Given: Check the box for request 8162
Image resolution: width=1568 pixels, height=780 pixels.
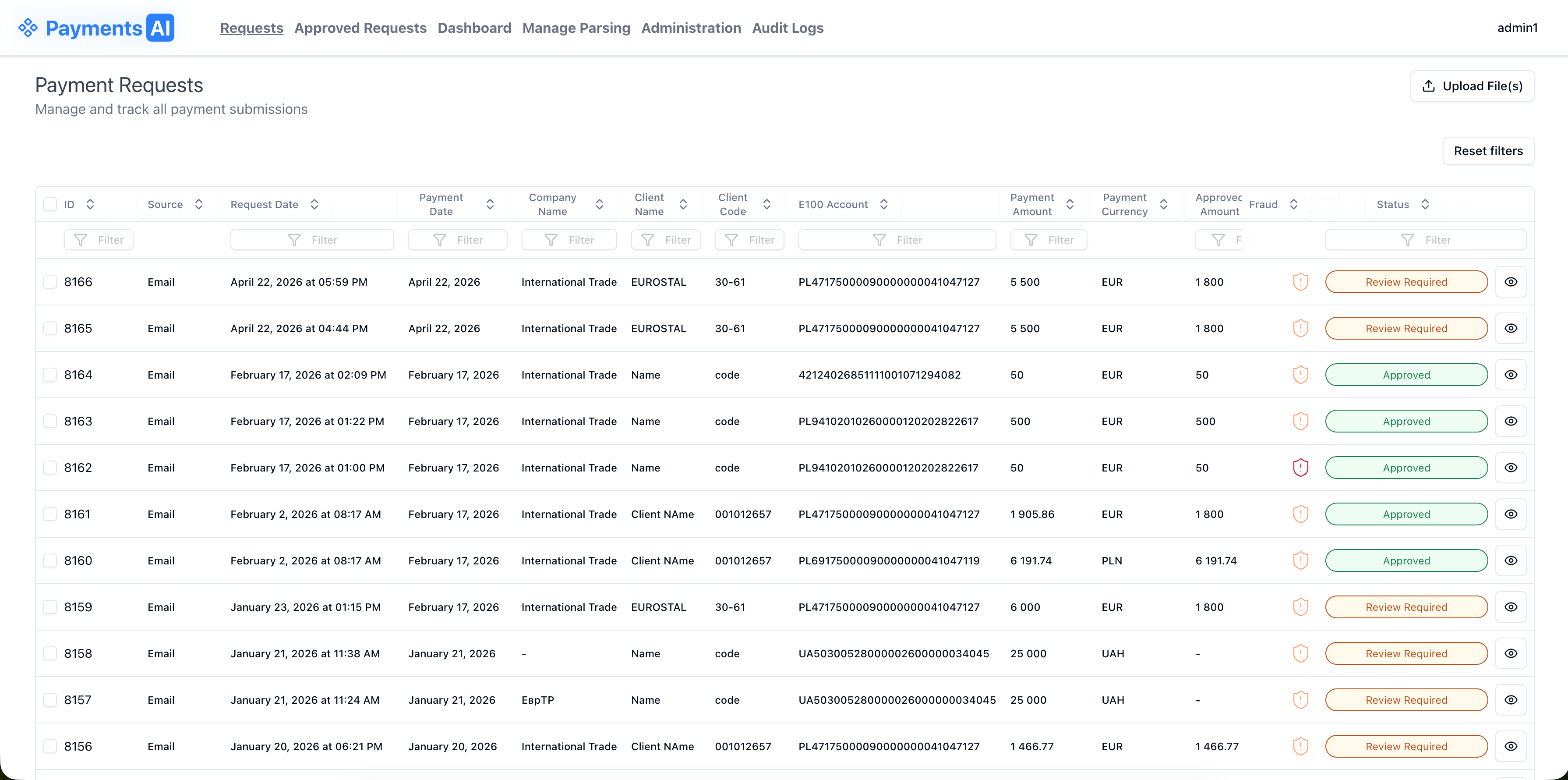Looking at the screenshot, I should [50, 468].
